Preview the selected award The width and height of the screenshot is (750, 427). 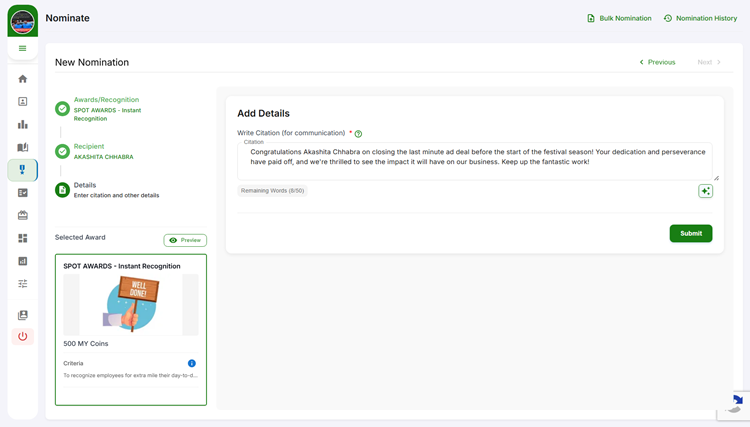[185, 240]
